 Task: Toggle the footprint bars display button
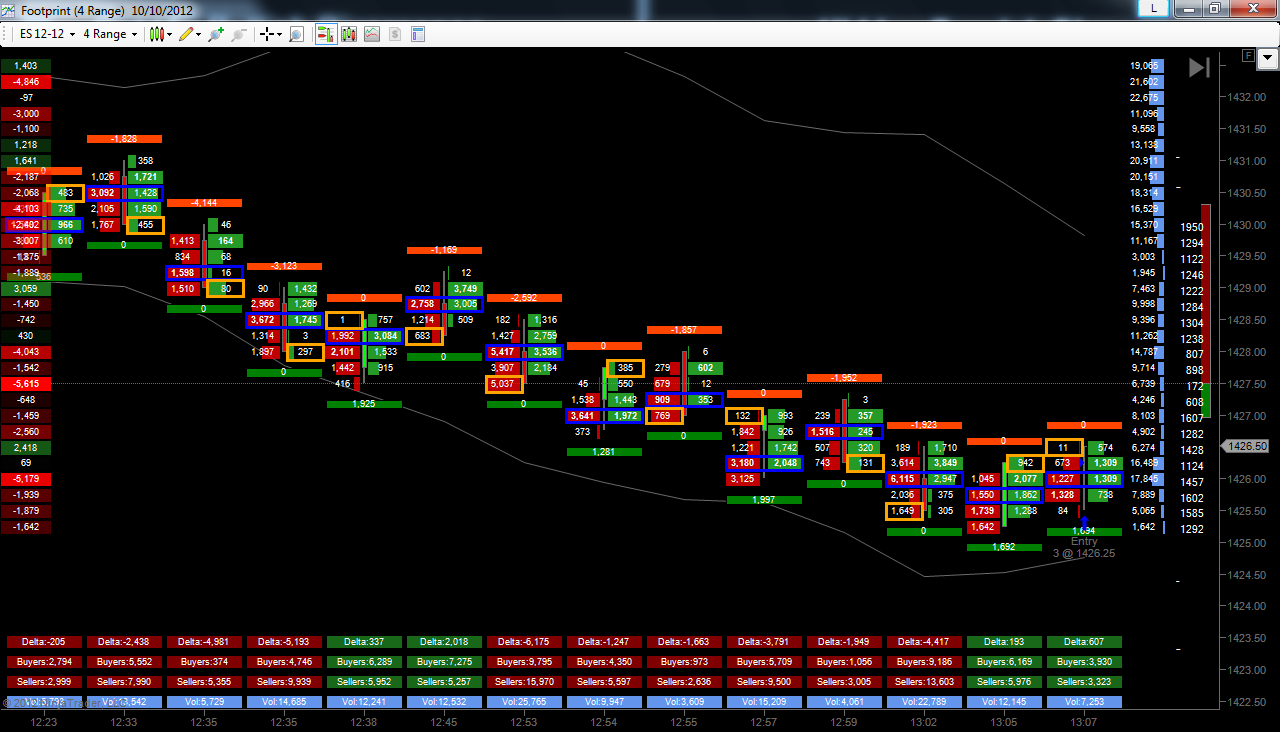click(326, 34)
